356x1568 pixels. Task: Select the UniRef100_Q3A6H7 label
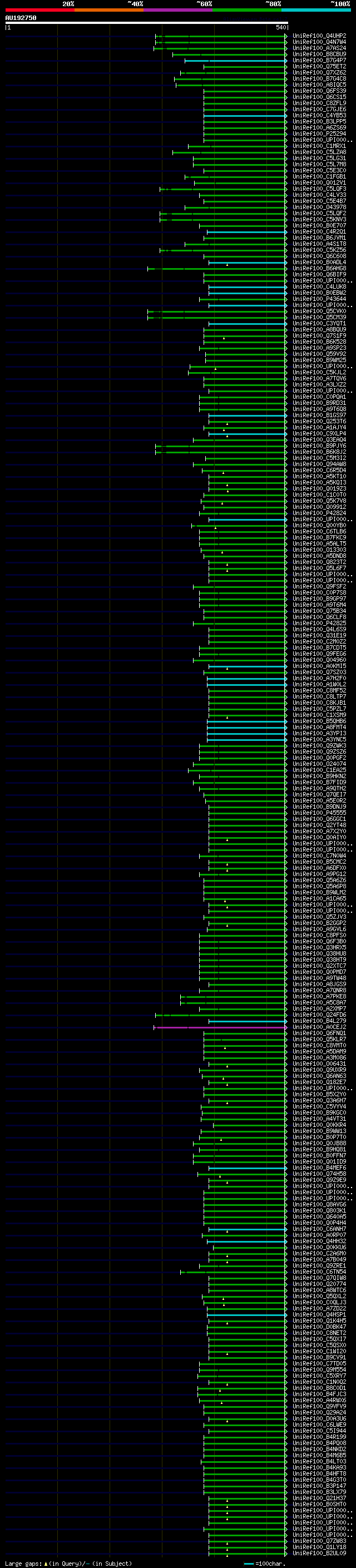(319, 1100)
